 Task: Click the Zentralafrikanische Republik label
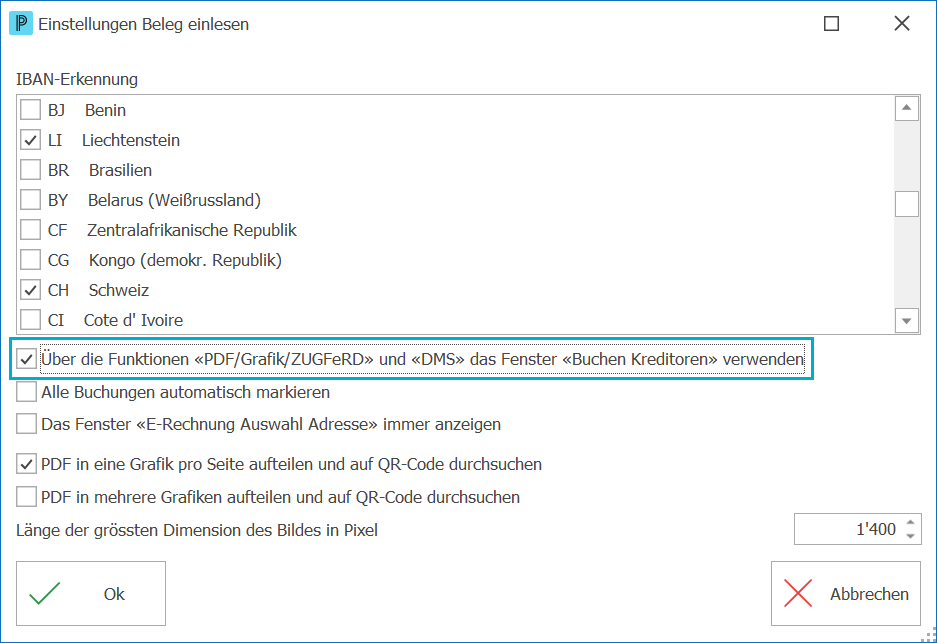pyautogui.click(x=192, y=230)
